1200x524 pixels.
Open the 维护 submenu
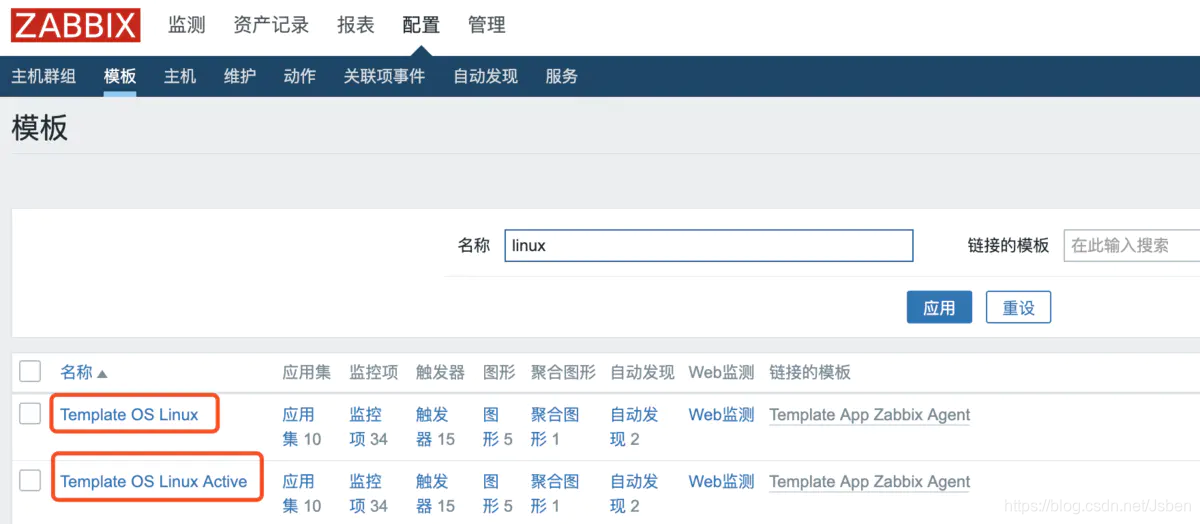(x=240, y=76)
